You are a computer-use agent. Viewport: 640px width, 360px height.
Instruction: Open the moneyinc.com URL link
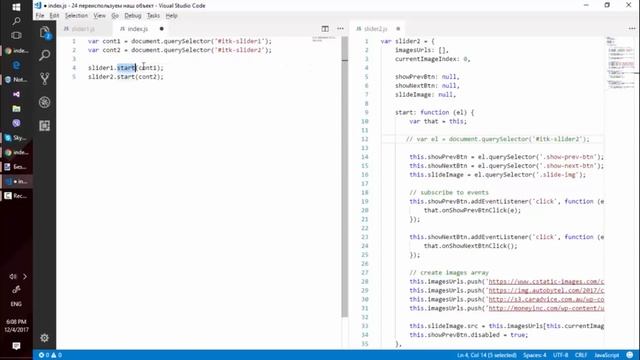pyautogui.click(x=546, y=308)
